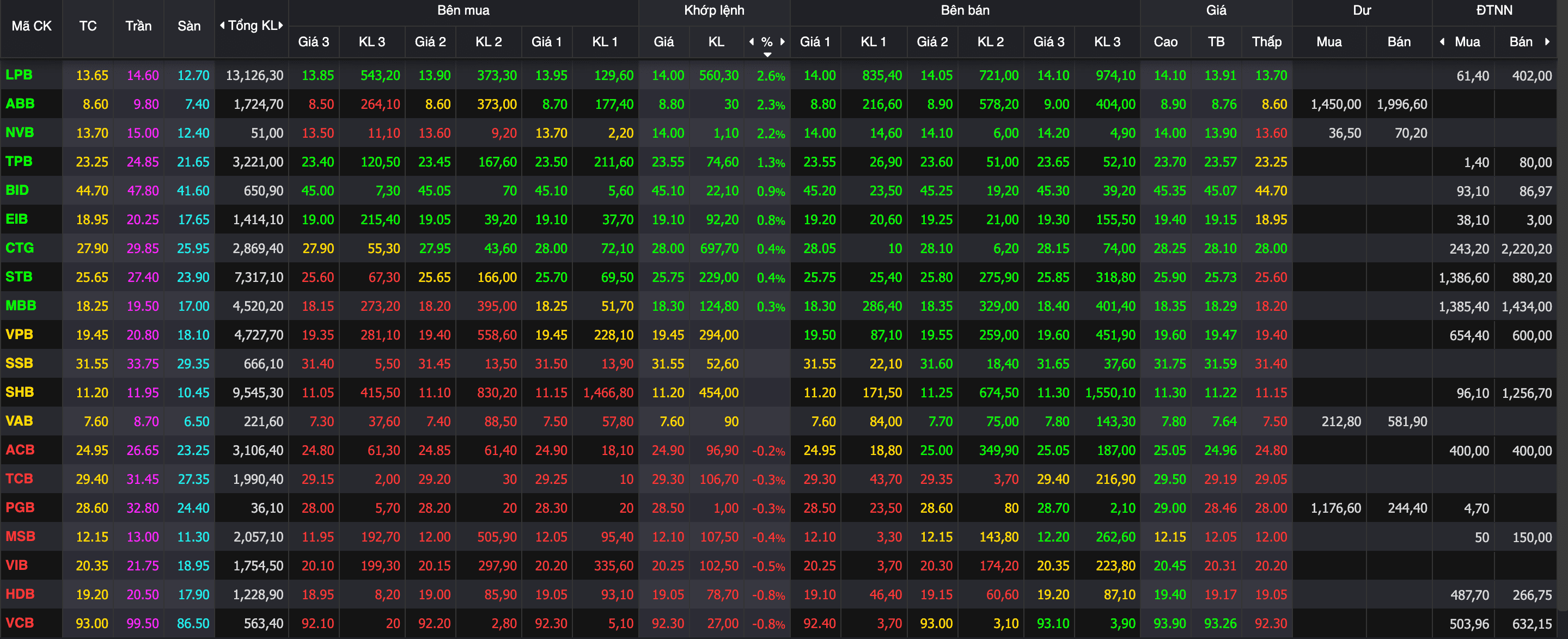The image size is (1568, 639).
Task: Sort by the Trần column header
Action: tap(138, 26)
